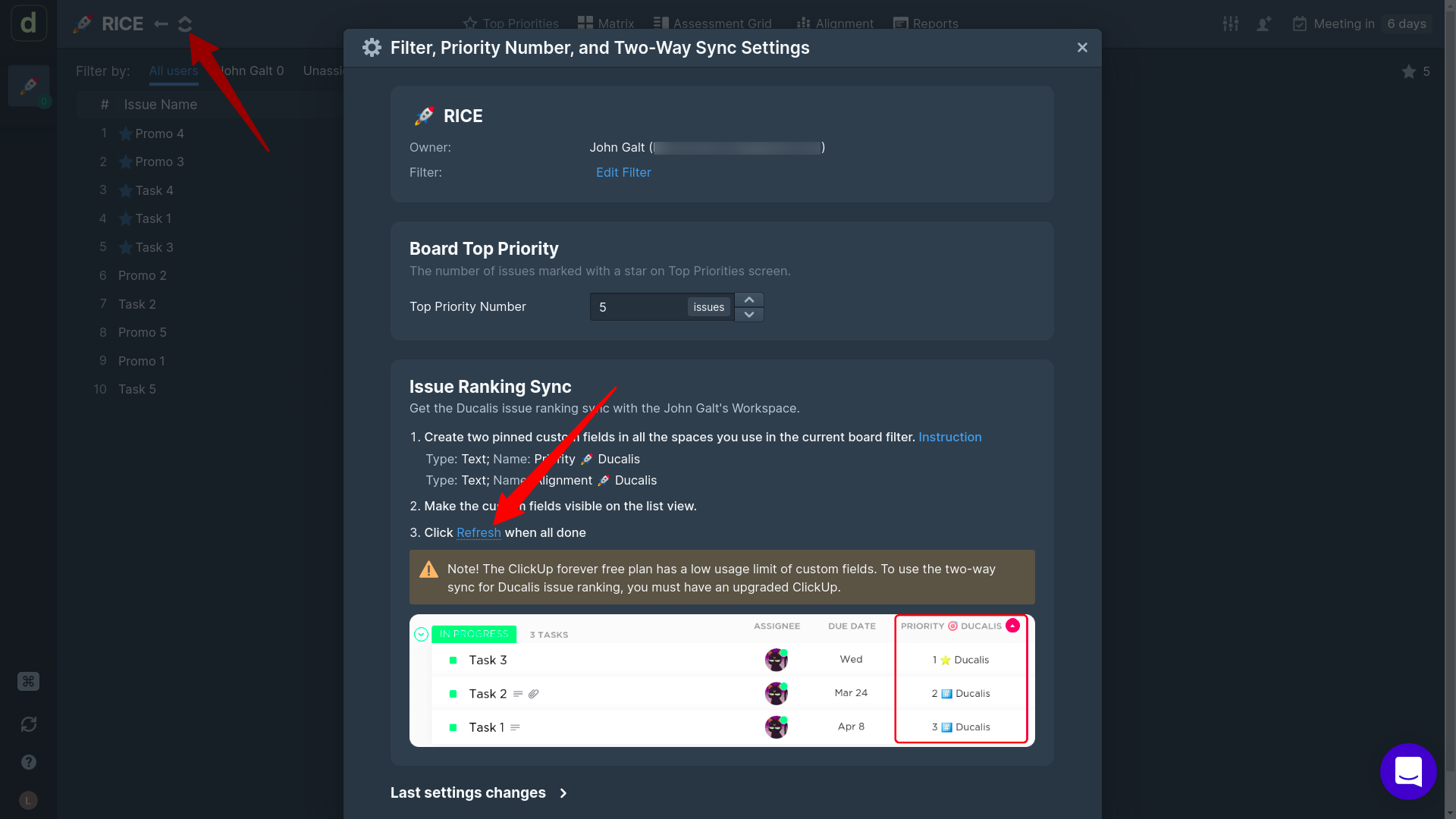Click the sync refresh icon in sidebar
Viewport: 1456px width, 819px height.
pyautogui.click(x=29, y=724)
